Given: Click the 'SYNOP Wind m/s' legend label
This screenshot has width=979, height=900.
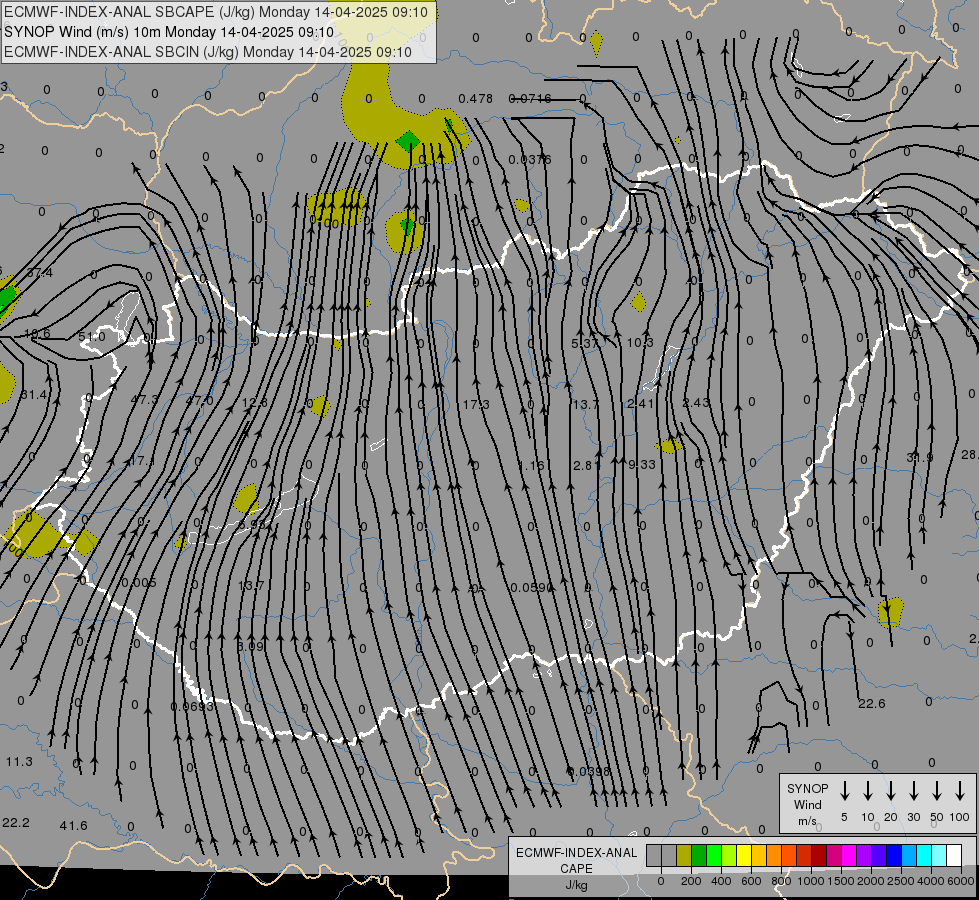Looking at the screenshot, I should (x=807, y=804).
